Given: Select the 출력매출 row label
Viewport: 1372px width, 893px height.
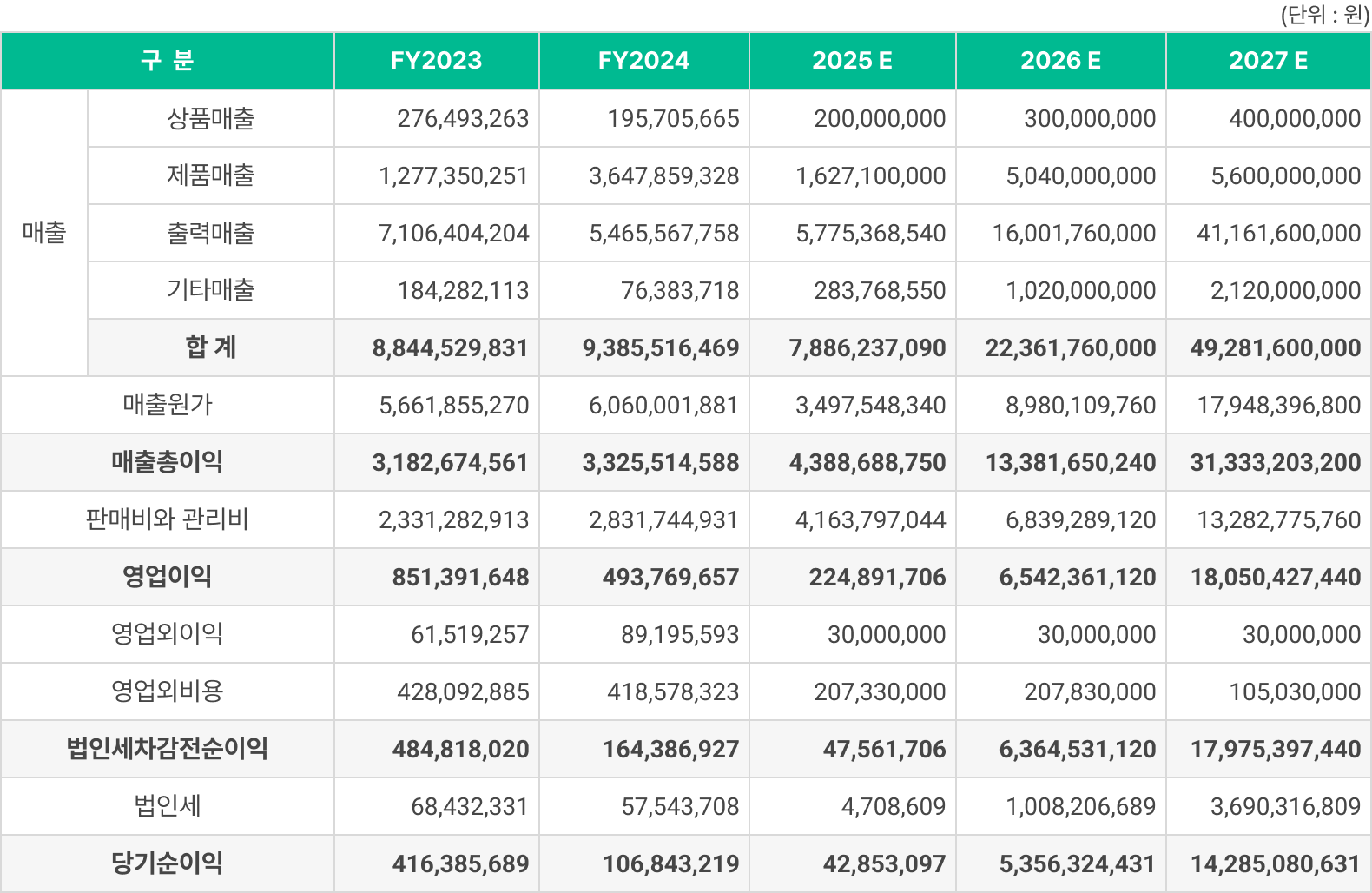Looking at the screenshot, I should tap(211, 234).
